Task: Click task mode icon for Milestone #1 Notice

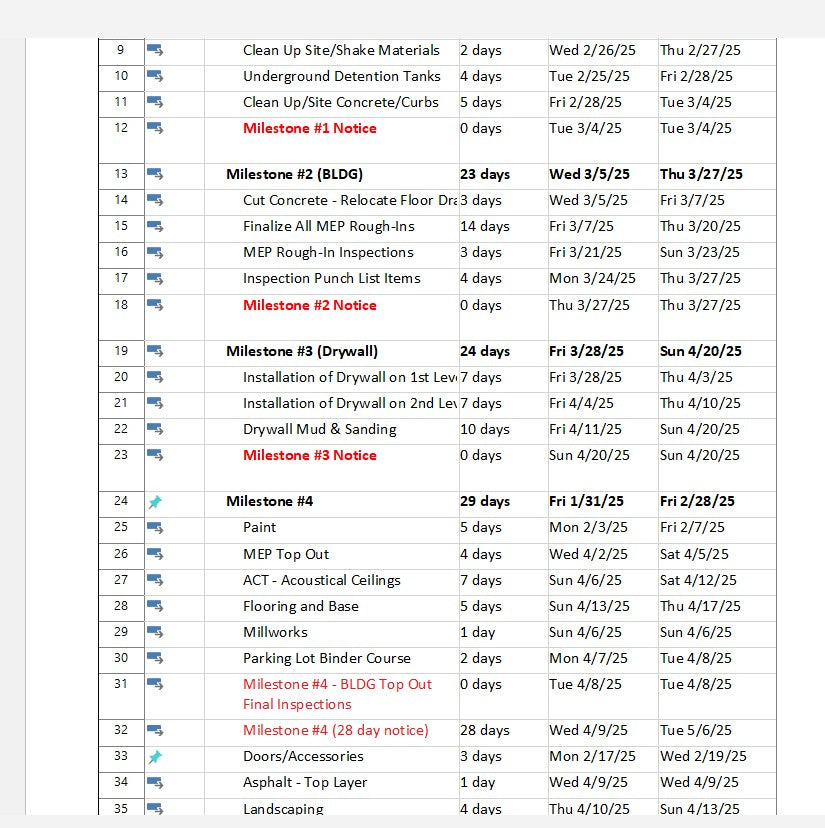Action: click(155, 128)
